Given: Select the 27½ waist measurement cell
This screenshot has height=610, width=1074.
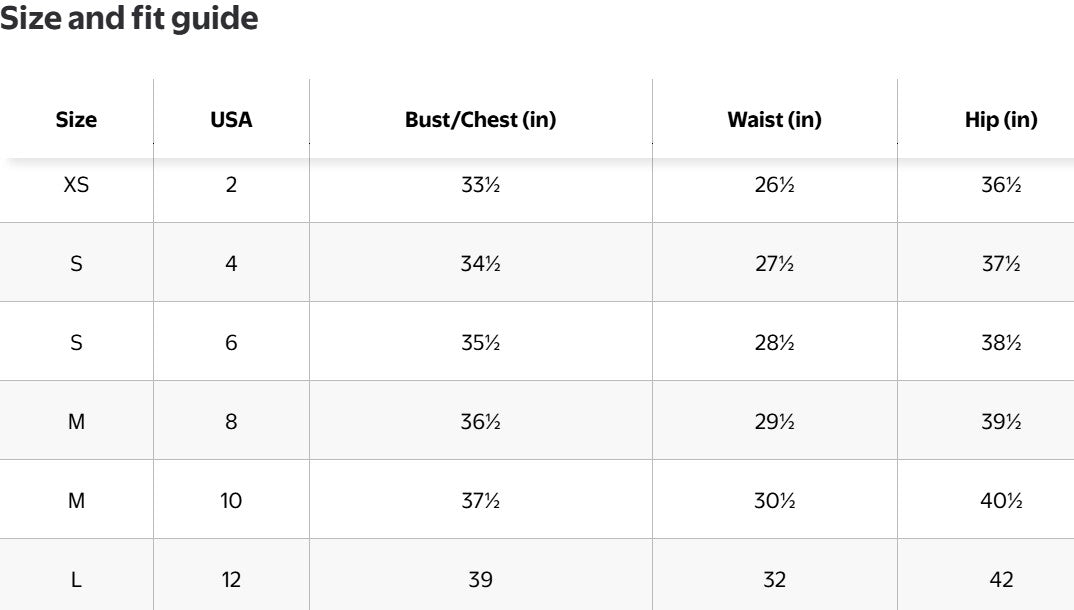Looking at the screenshot, I should 774,264.
